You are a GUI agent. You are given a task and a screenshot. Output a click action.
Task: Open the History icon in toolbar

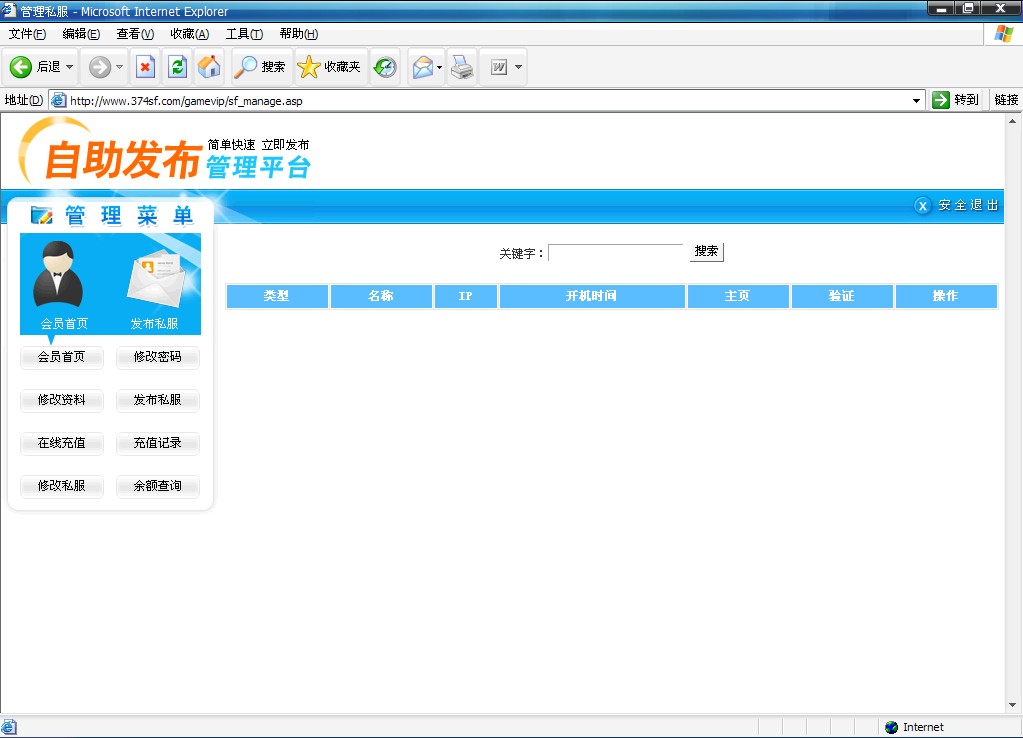pos(385,67)
